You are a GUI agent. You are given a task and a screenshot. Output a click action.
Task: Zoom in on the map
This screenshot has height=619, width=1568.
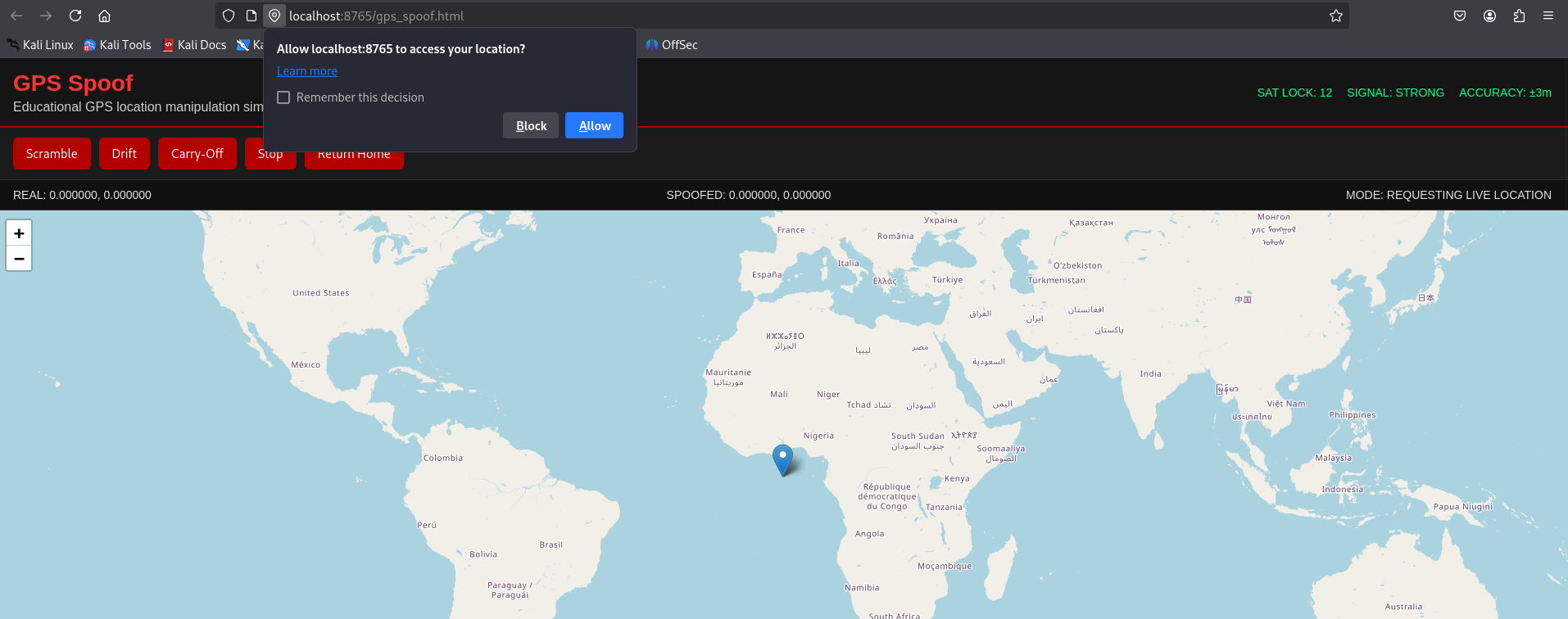[19, 233]
